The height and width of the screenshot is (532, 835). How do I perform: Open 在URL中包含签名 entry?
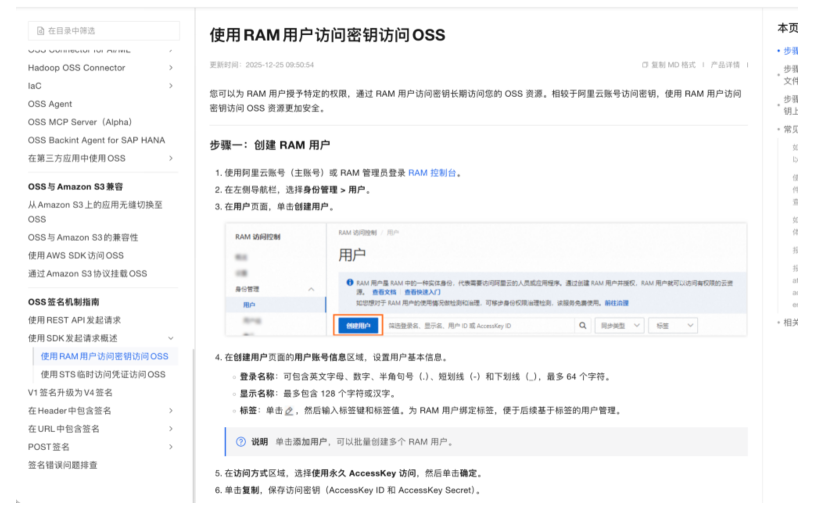[x=64, y=429]
